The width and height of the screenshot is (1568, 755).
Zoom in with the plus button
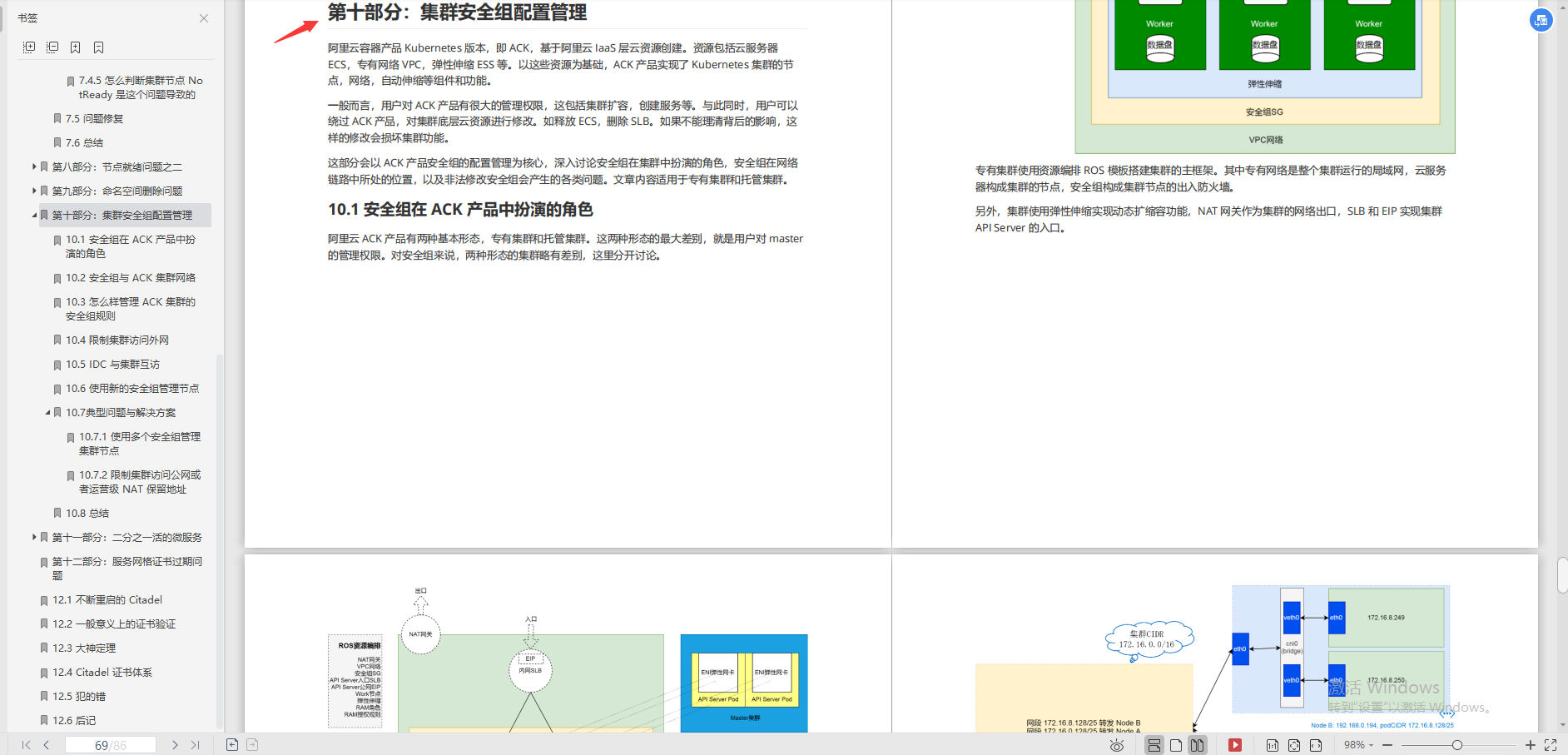[x=1530, y=745]
